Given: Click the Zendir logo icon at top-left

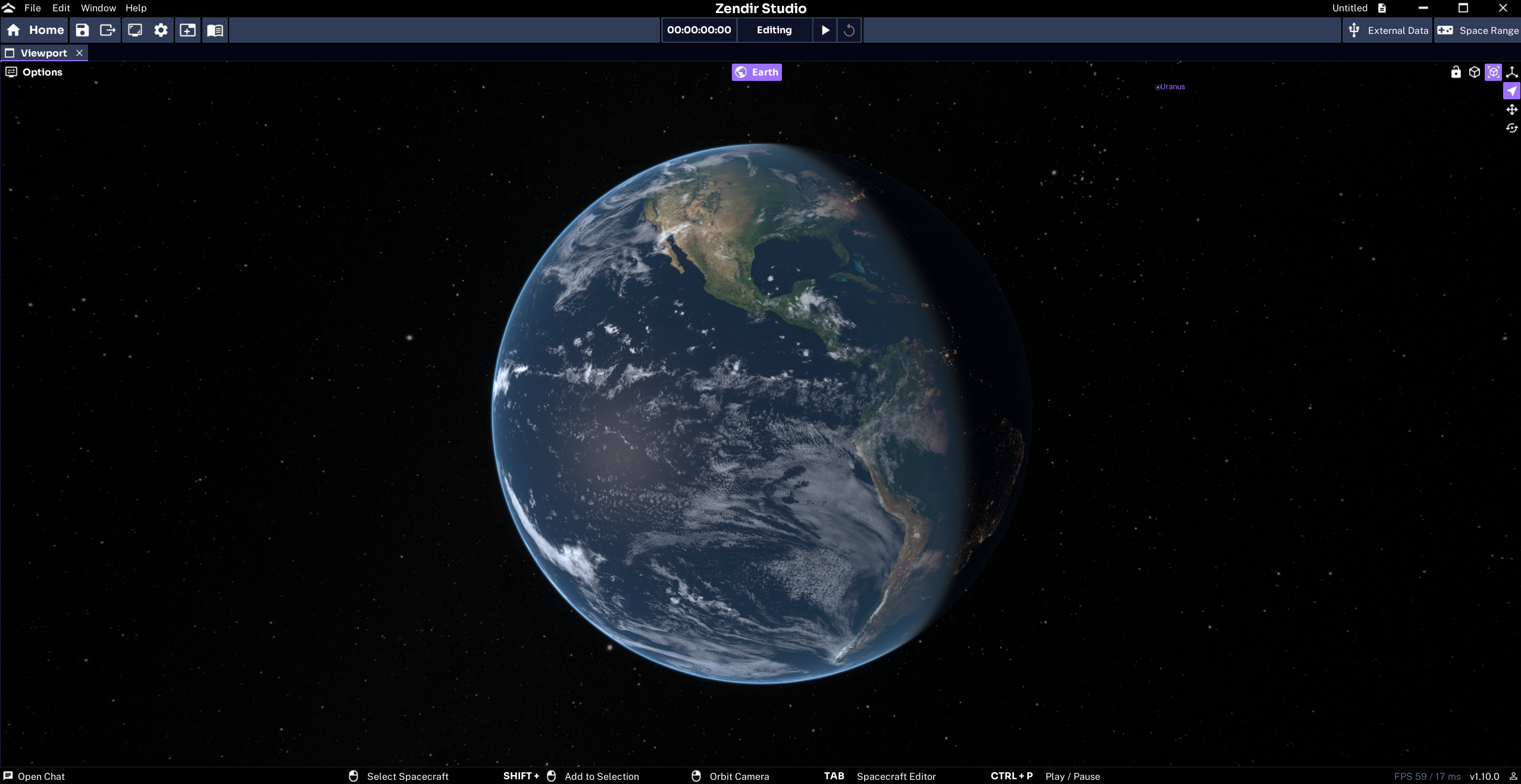Looking at the screenshot, I should (9, 8).
